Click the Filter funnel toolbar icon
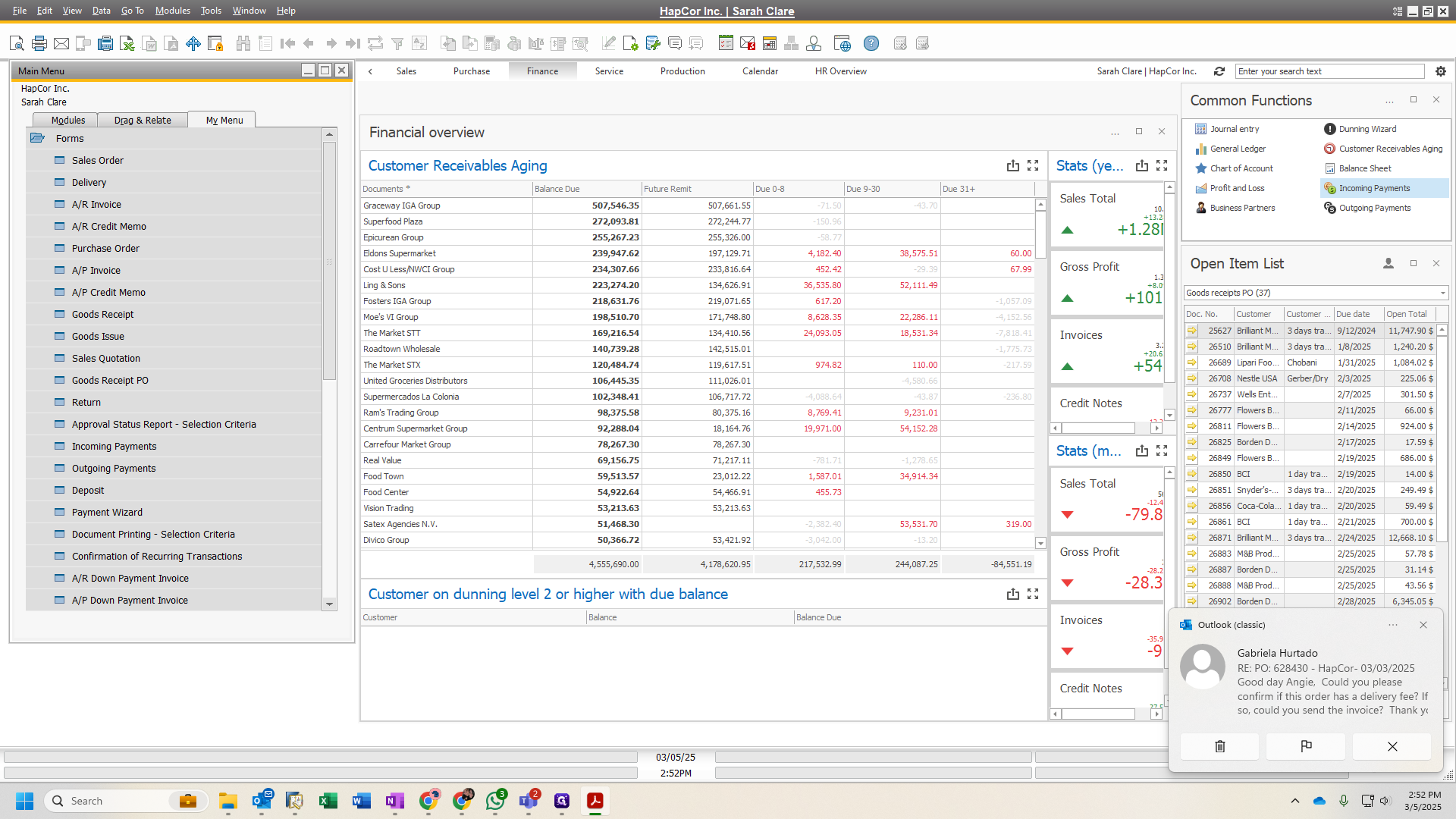 397,43
